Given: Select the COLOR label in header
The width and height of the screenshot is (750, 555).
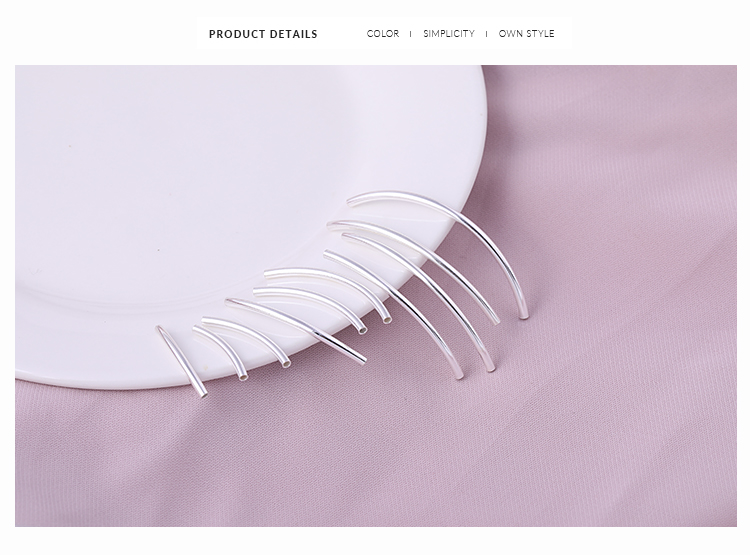Looking at the screenshot, I should 383,33.
